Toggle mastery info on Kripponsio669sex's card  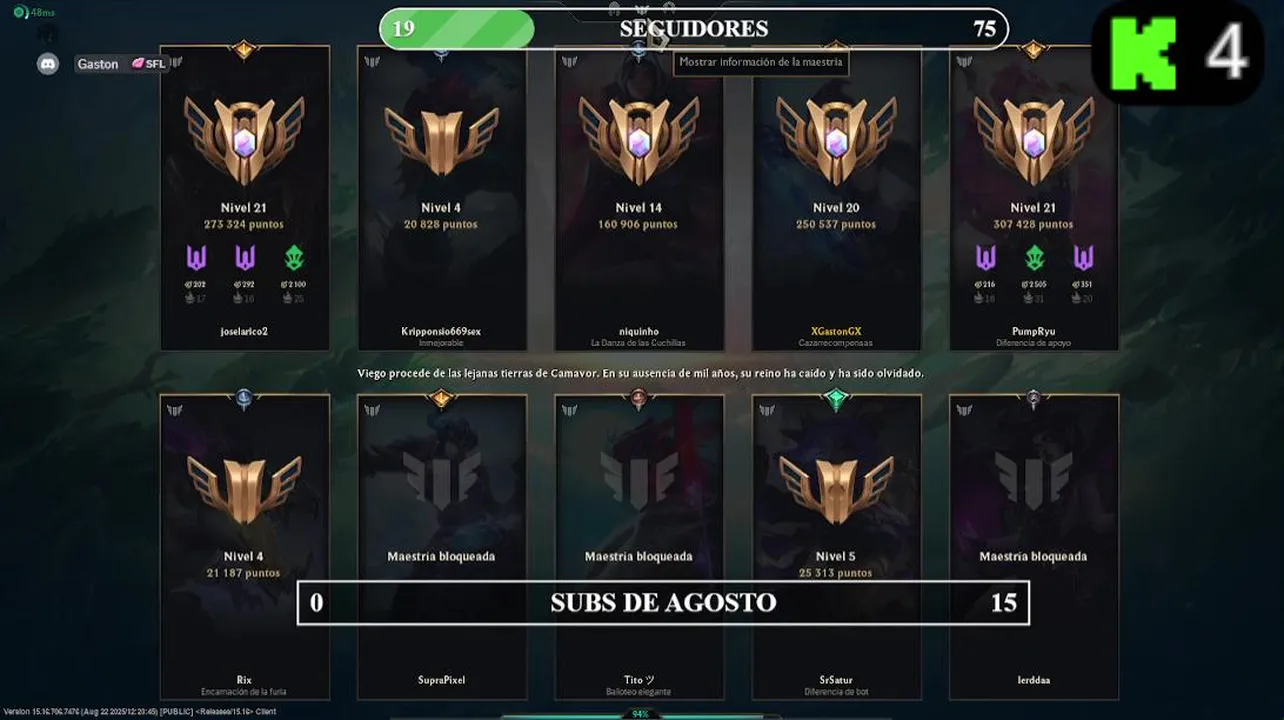372,62
